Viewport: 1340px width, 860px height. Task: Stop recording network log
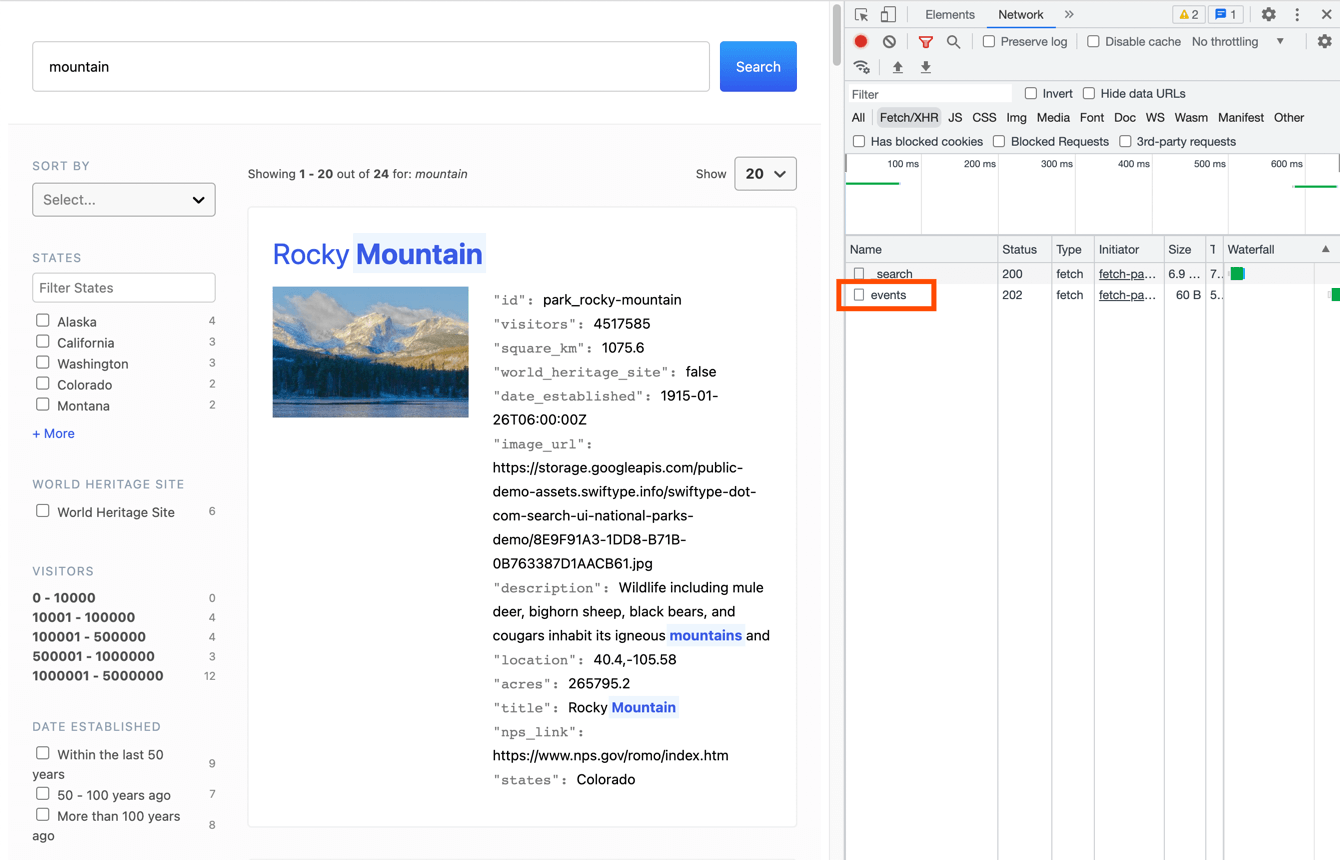click(x=861, y=42)
